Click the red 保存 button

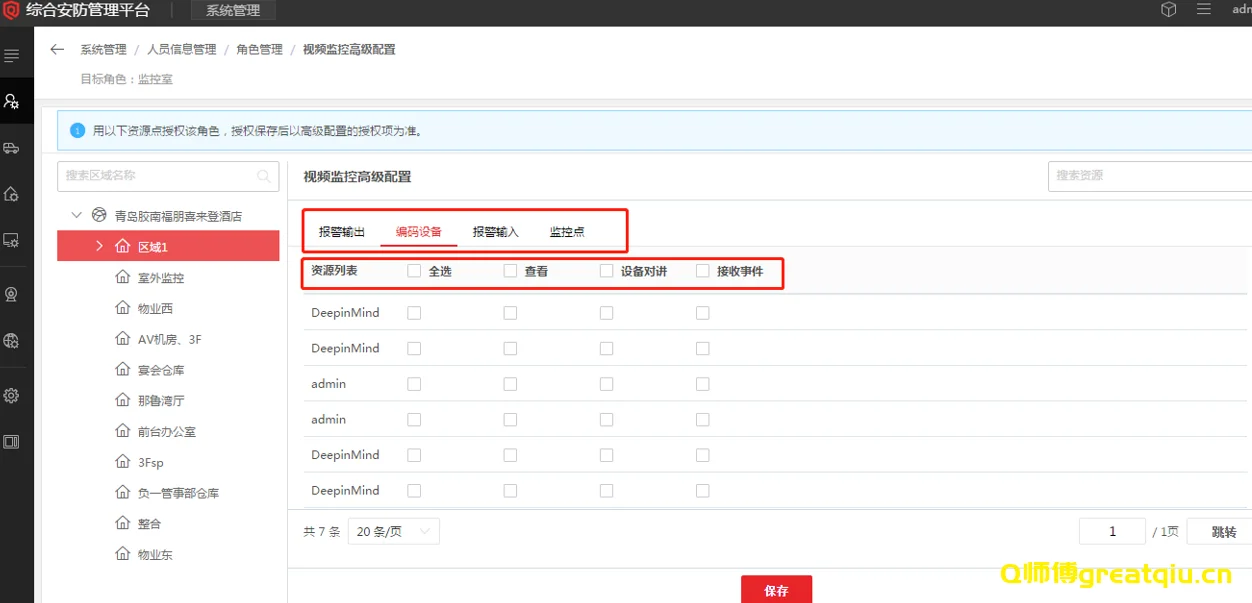click(x=776, y=590)
